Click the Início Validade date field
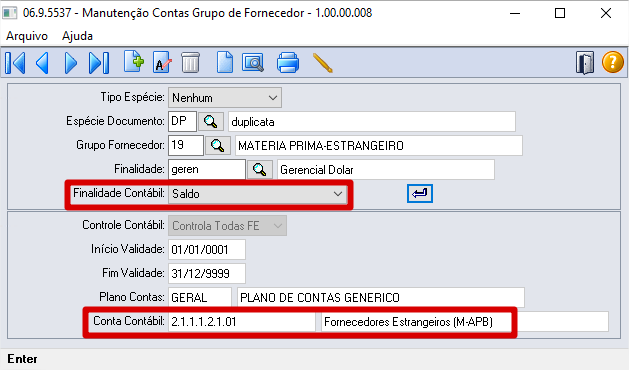Screen dimensions: 629x370 pos(207,250)
